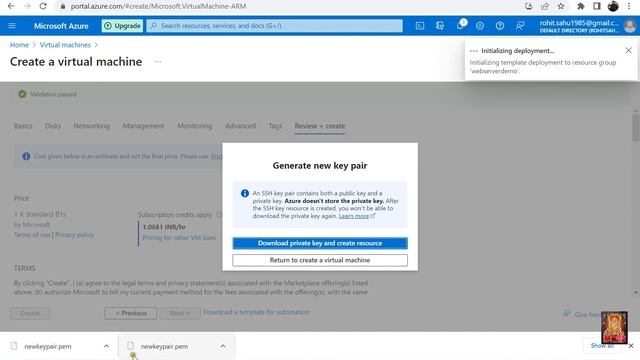Open Pricing for other VM sizes link

(x=179, y=238)
